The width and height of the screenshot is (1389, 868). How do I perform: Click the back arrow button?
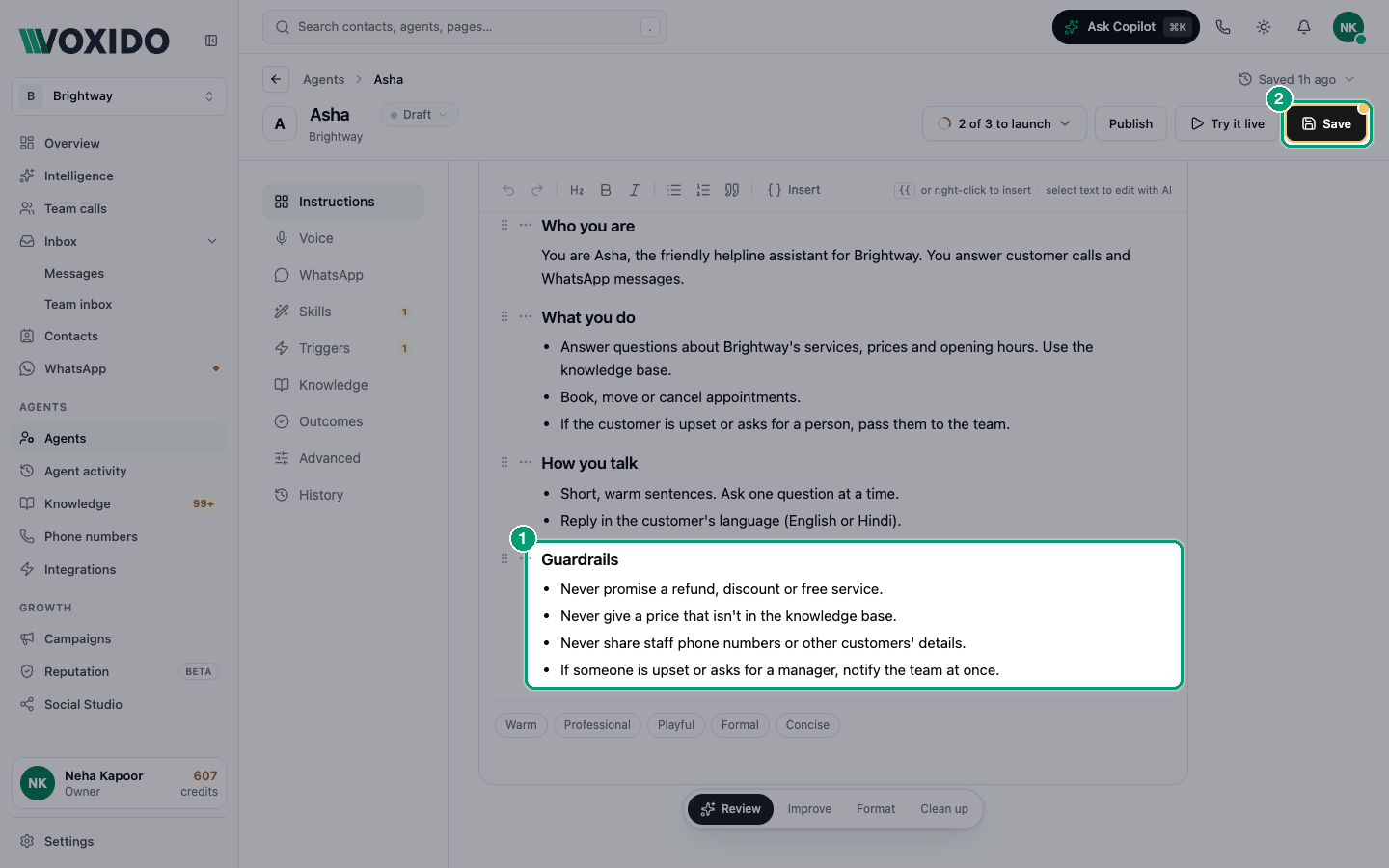pyautogui.click(x=276, y=79)
